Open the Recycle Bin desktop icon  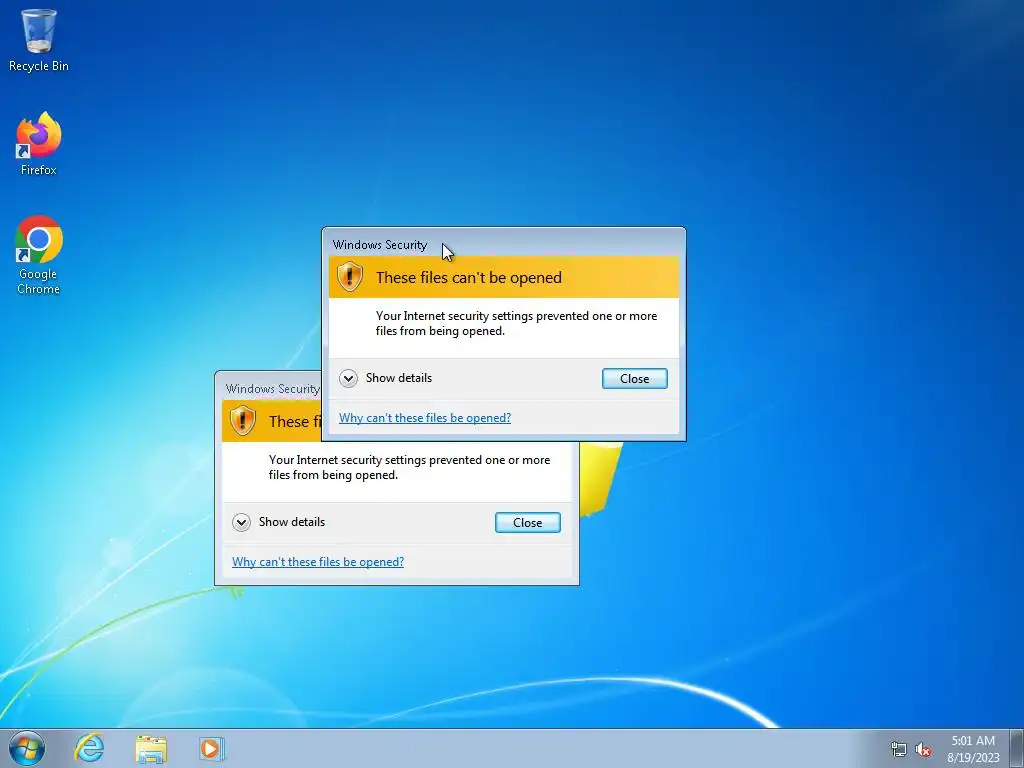tap(39, 40)
